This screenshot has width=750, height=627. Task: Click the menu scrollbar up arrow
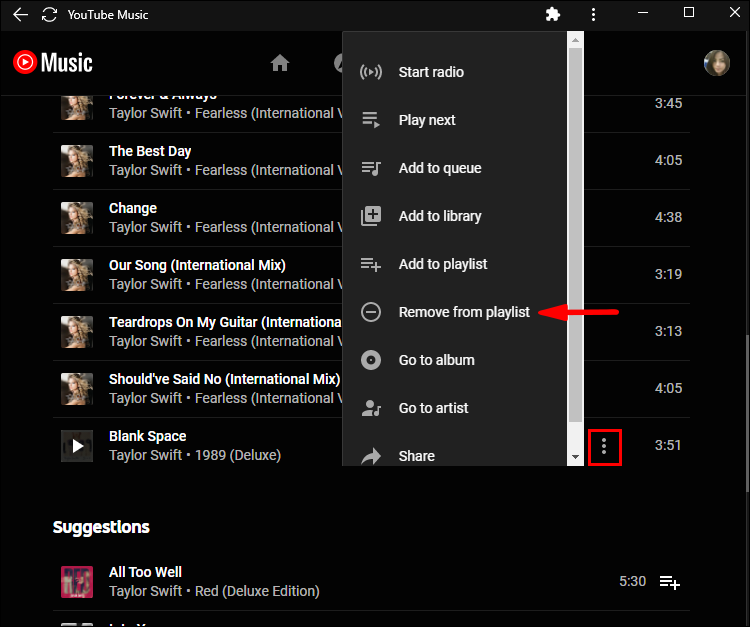click(x=575, y=40)
